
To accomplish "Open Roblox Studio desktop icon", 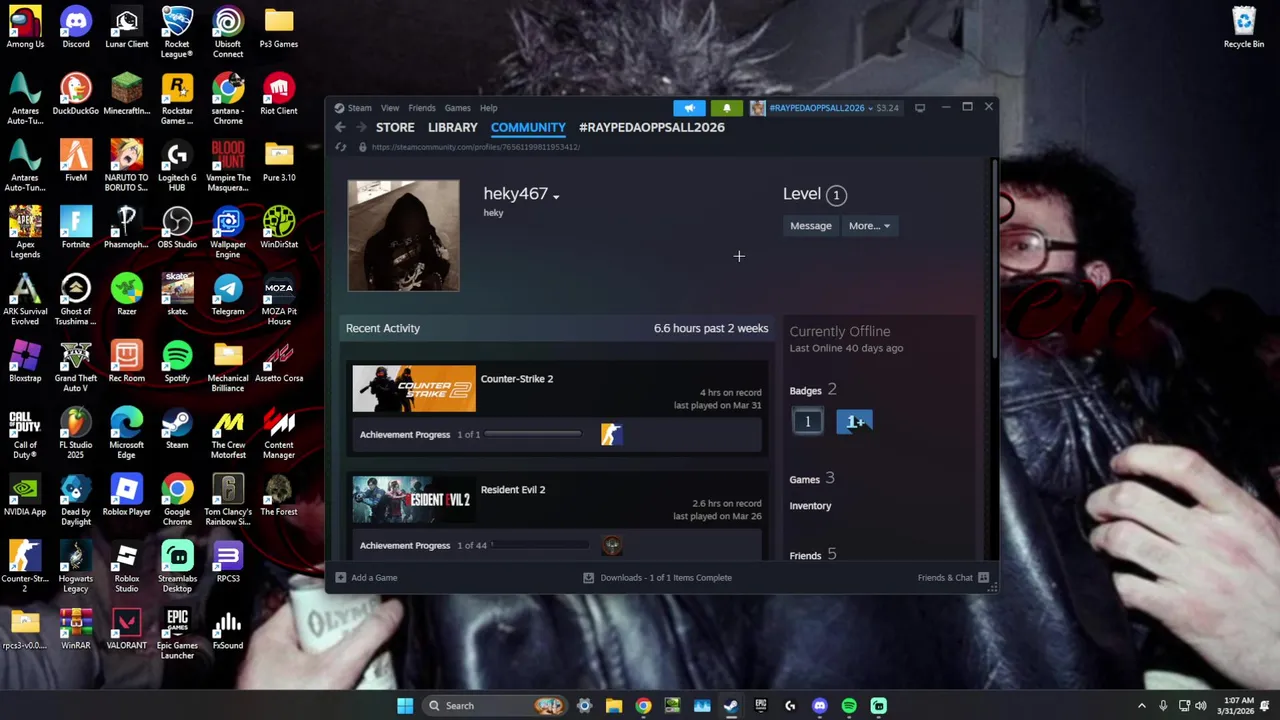I will (127, 566).
